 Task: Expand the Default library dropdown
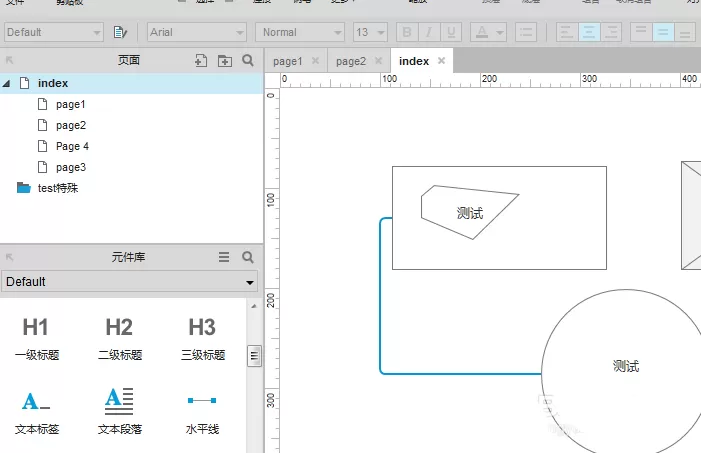click(130, 282)
